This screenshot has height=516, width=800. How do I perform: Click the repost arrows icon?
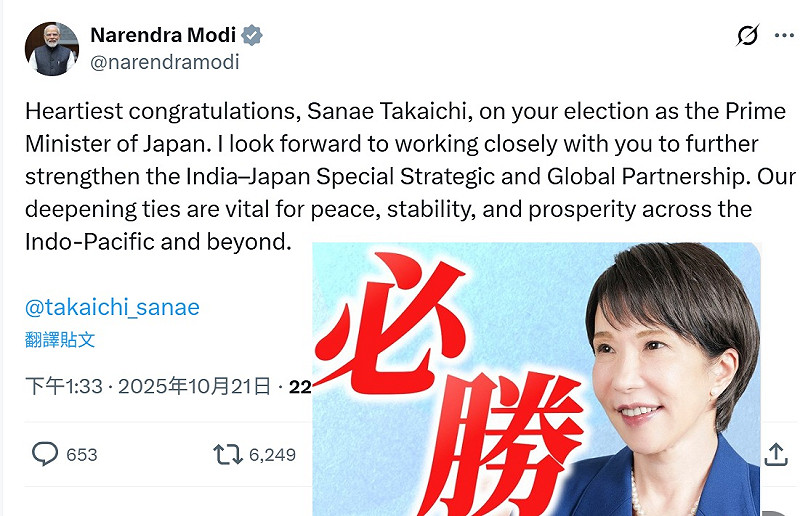(x=227, y=454)
